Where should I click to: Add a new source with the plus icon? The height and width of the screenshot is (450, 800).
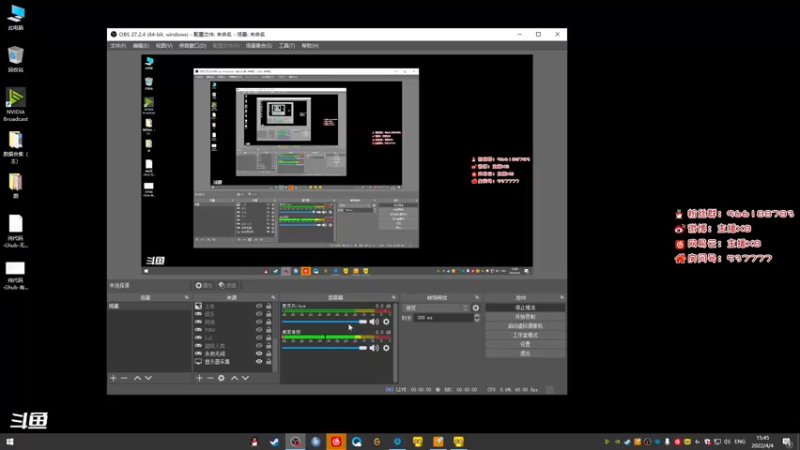pos(199,378)
